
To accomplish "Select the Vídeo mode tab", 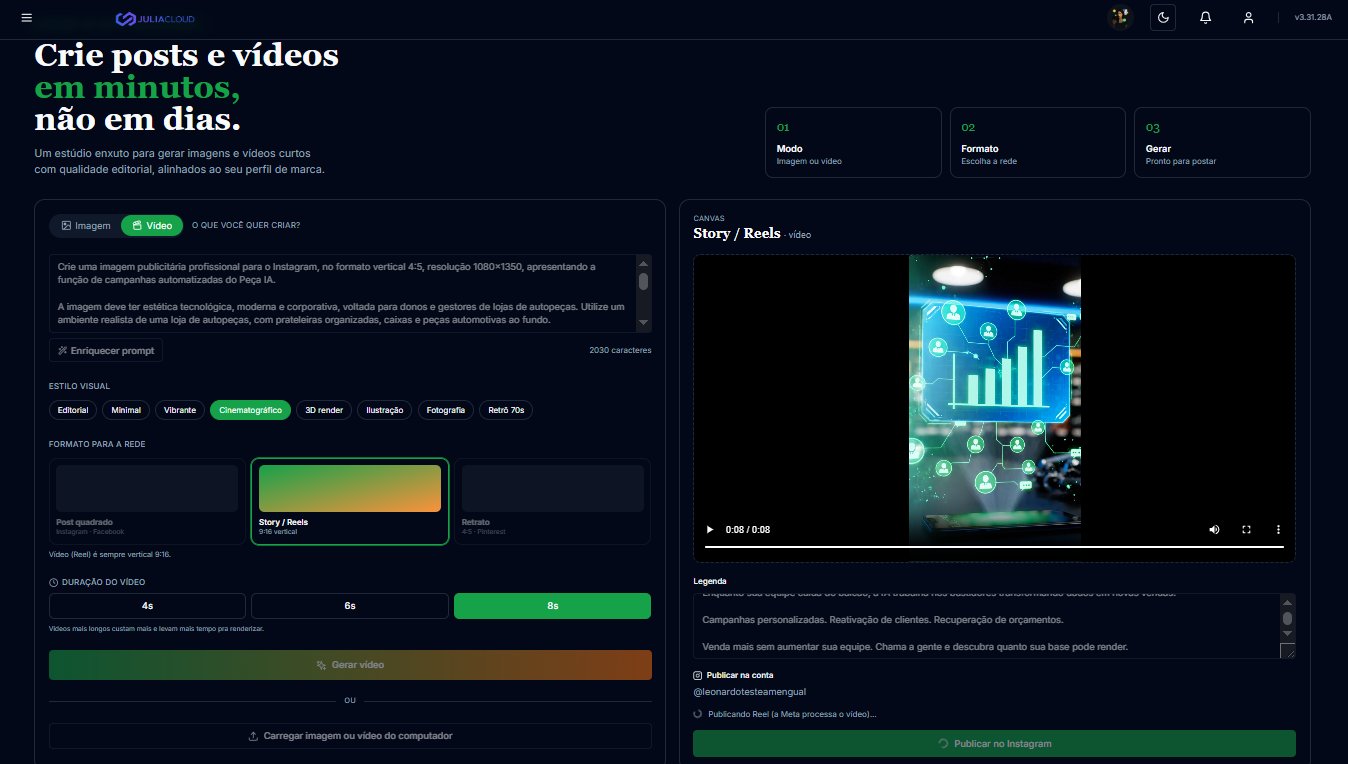I will pos(152,225).
